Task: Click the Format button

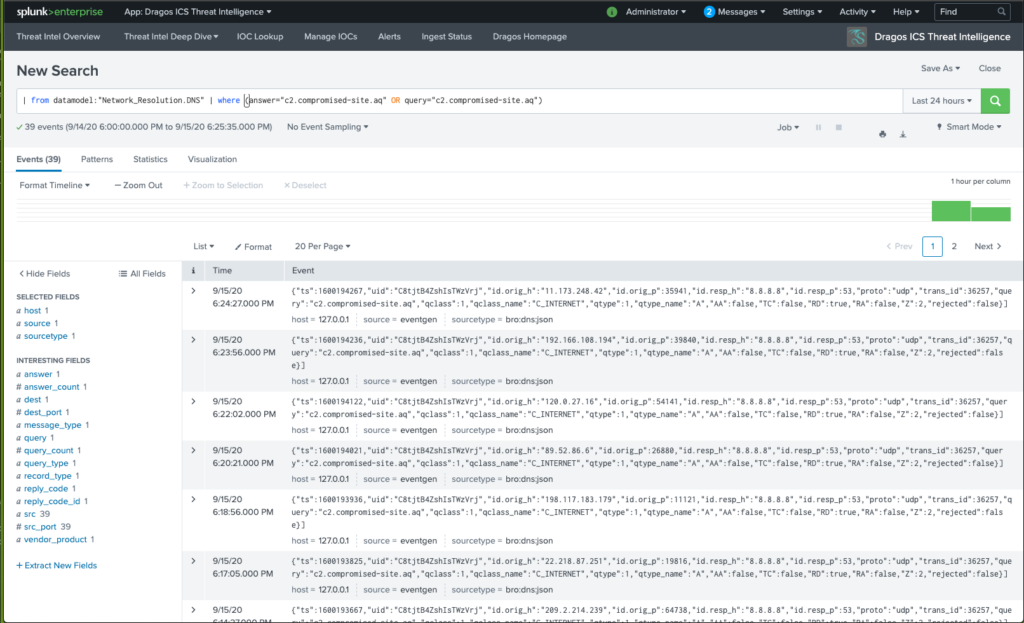Action: pyautogui.click(x=253, y=247)
